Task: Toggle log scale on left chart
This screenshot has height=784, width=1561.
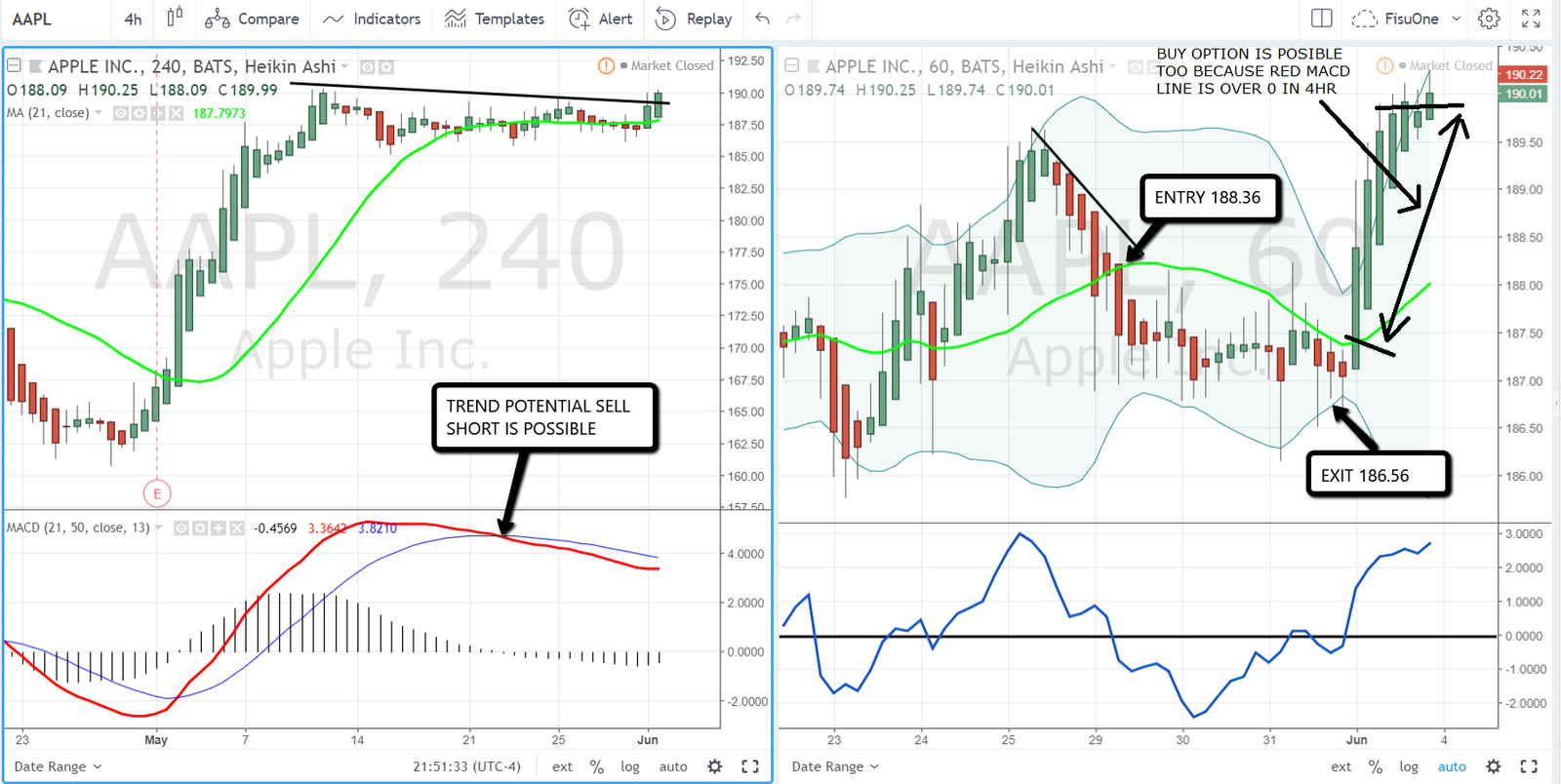Action: [x=630, y=766]
